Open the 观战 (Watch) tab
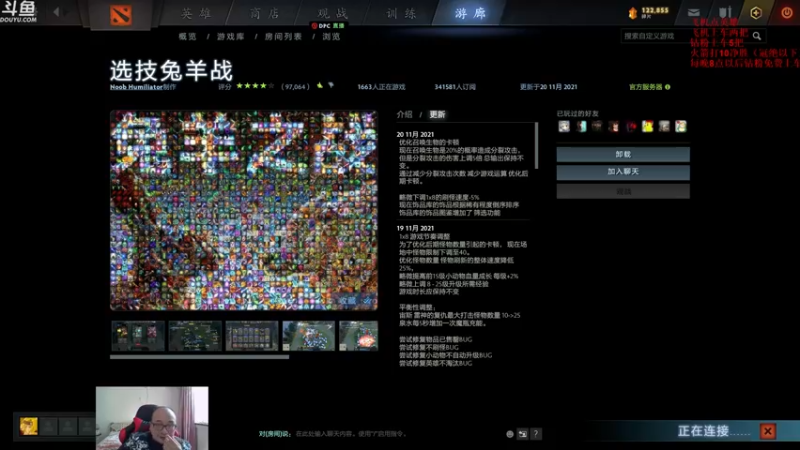Viewport: 800px width, 450px height. tap(333, 13)
